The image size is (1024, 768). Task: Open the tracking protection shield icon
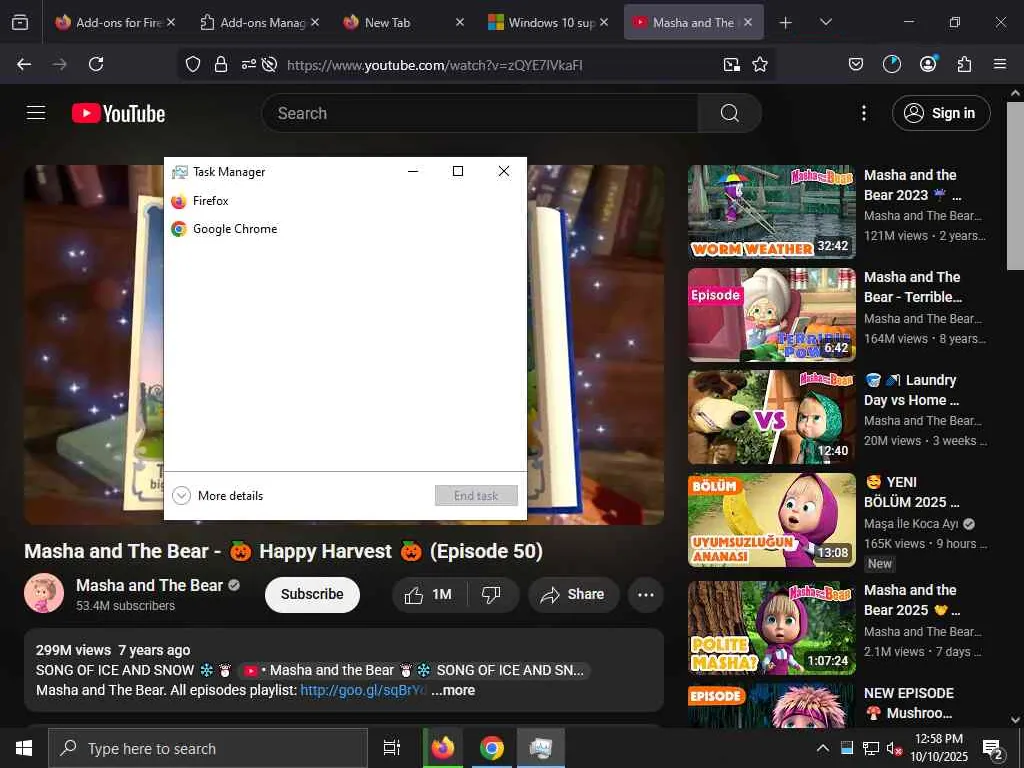[193, 64]
